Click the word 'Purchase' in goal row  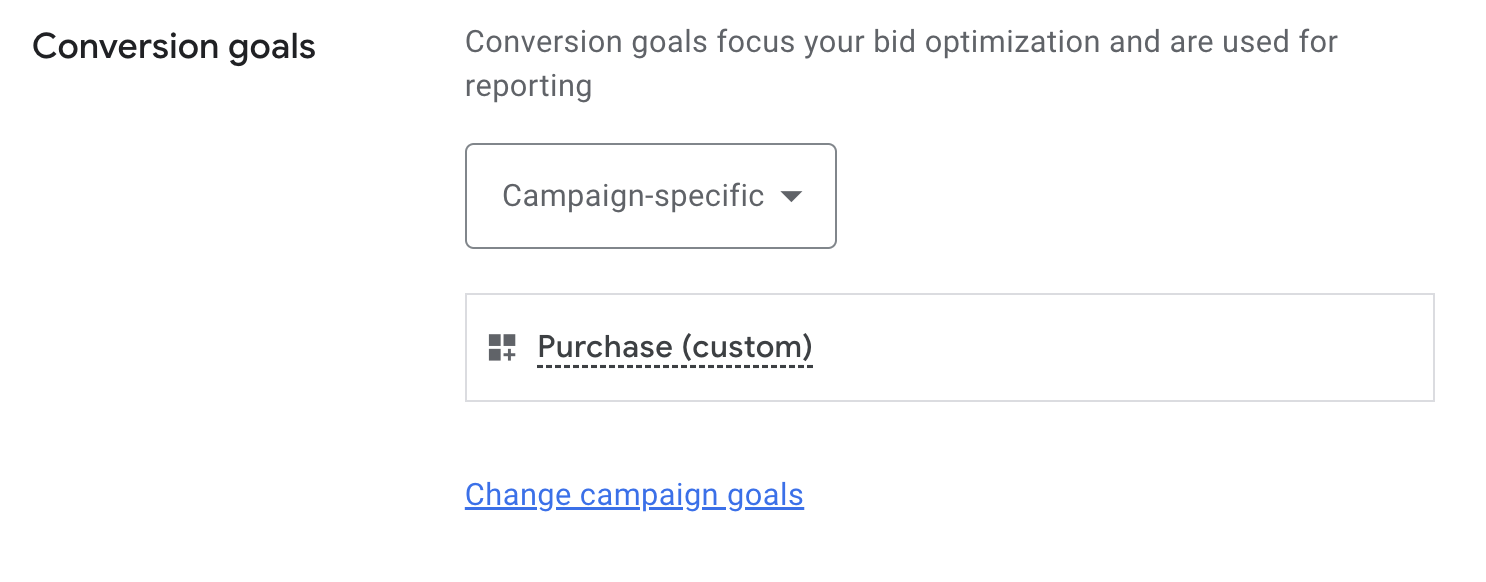(x=605, y=348)
